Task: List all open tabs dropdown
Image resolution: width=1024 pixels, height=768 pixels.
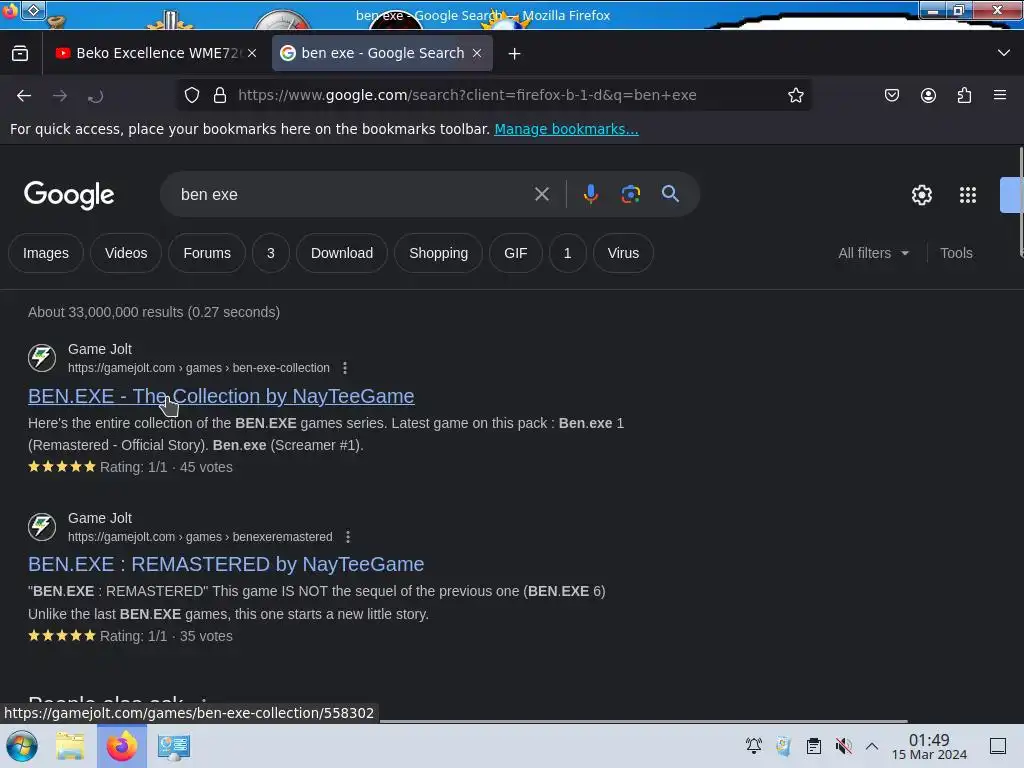Action: [x=1004, y=53]
